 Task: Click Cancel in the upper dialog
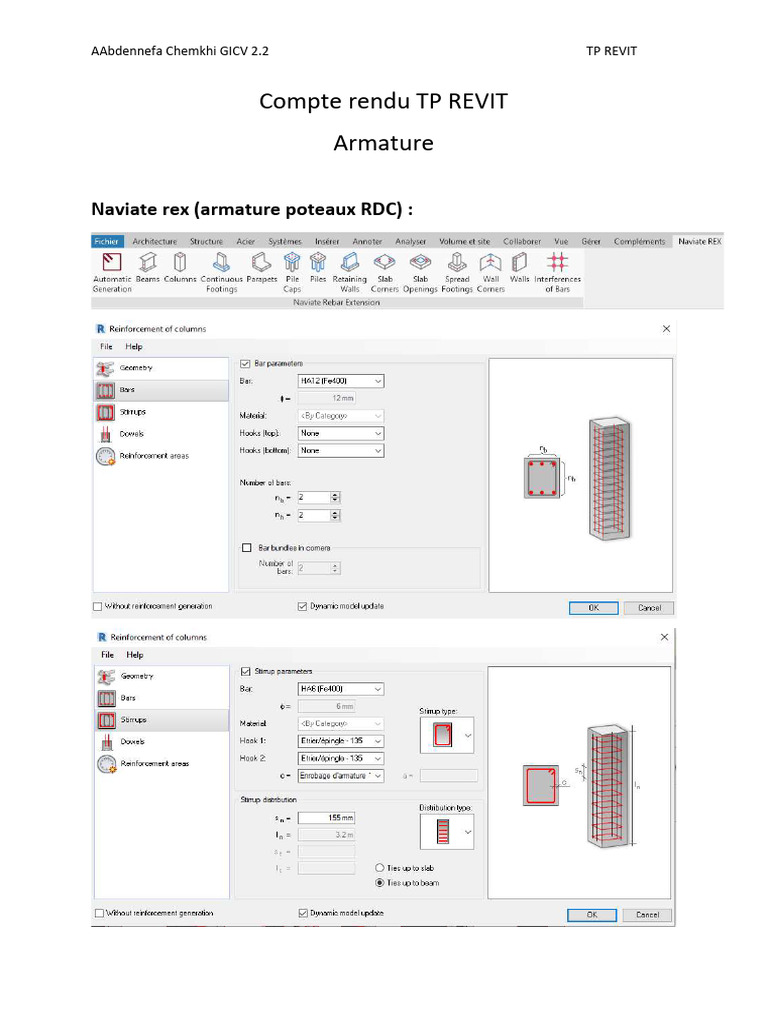(x=649, y=608)
